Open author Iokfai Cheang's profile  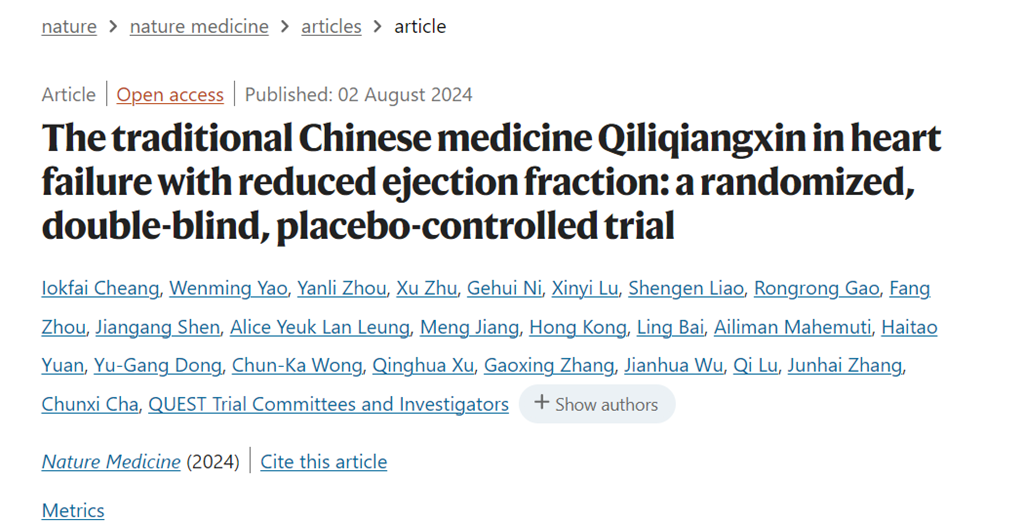[100, 288]
